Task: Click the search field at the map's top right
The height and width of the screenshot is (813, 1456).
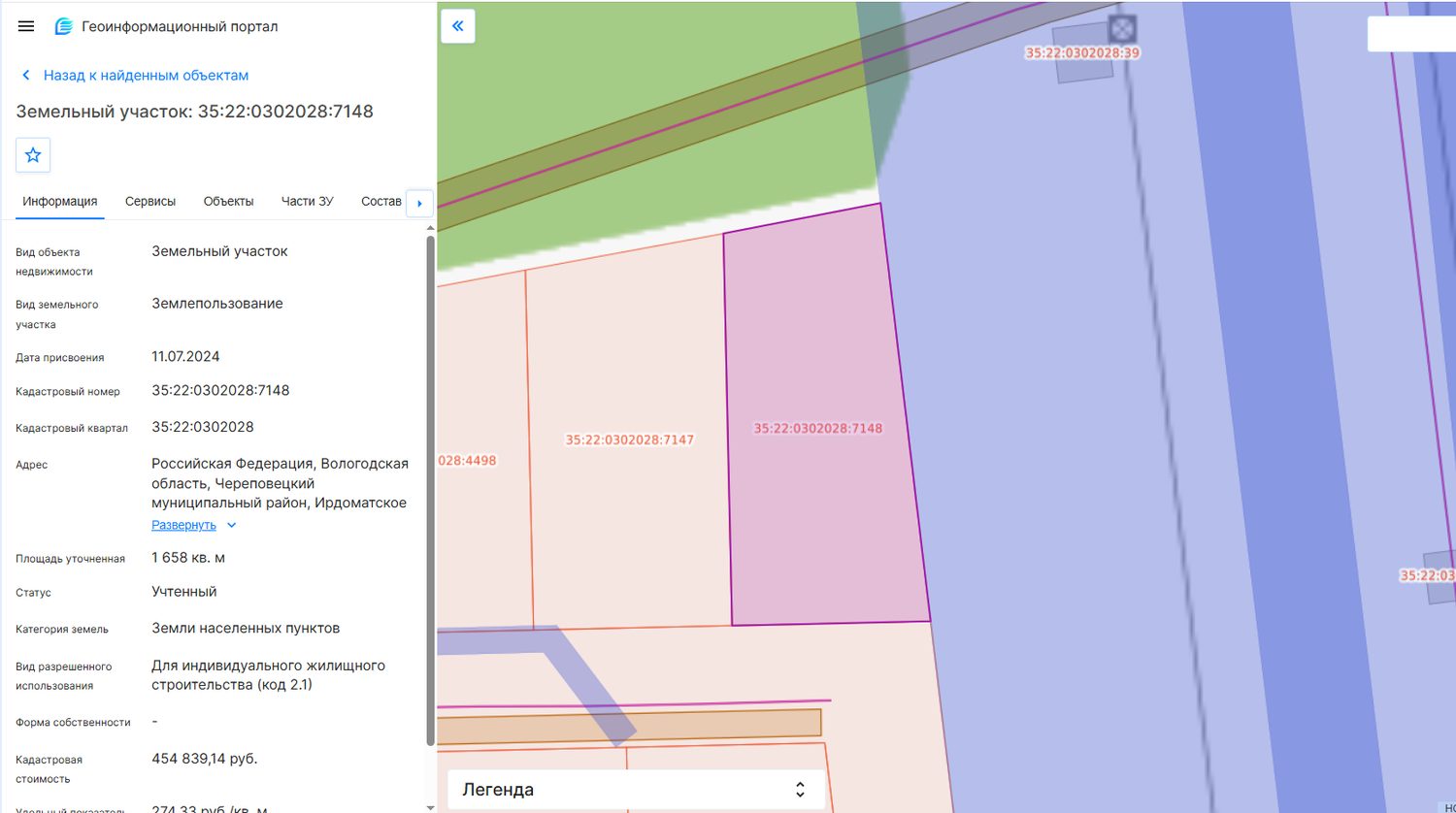Action: 1411,34
